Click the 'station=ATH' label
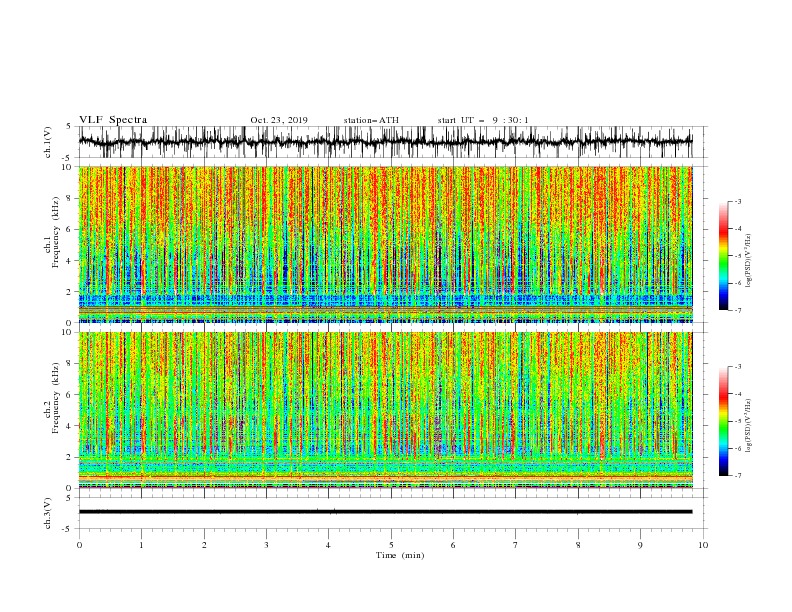Viewport: 792px width, 612px height. [371, 120]
